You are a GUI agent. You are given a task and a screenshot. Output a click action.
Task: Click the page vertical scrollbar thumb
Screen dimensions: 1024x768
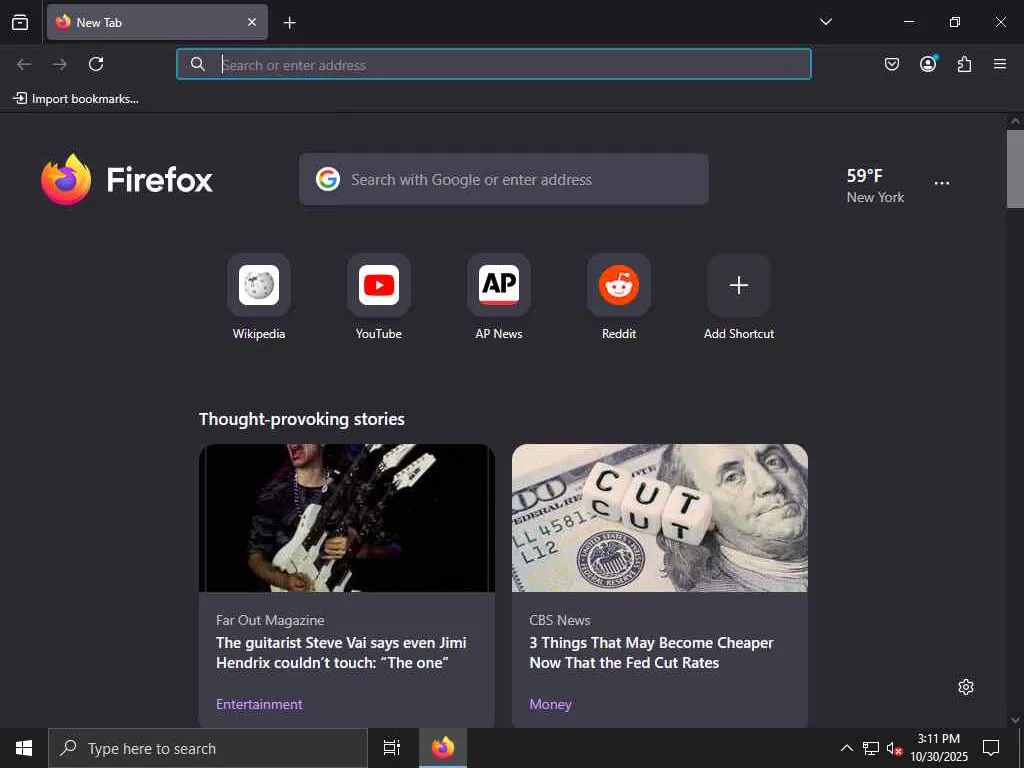[1015, 168]
